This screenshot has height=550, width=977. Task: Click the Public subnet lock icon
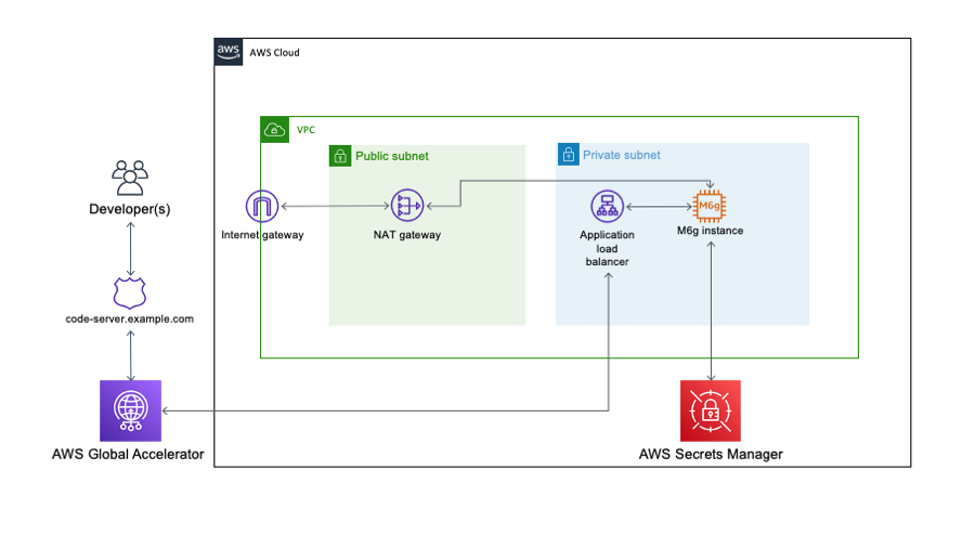click(340, 156)
